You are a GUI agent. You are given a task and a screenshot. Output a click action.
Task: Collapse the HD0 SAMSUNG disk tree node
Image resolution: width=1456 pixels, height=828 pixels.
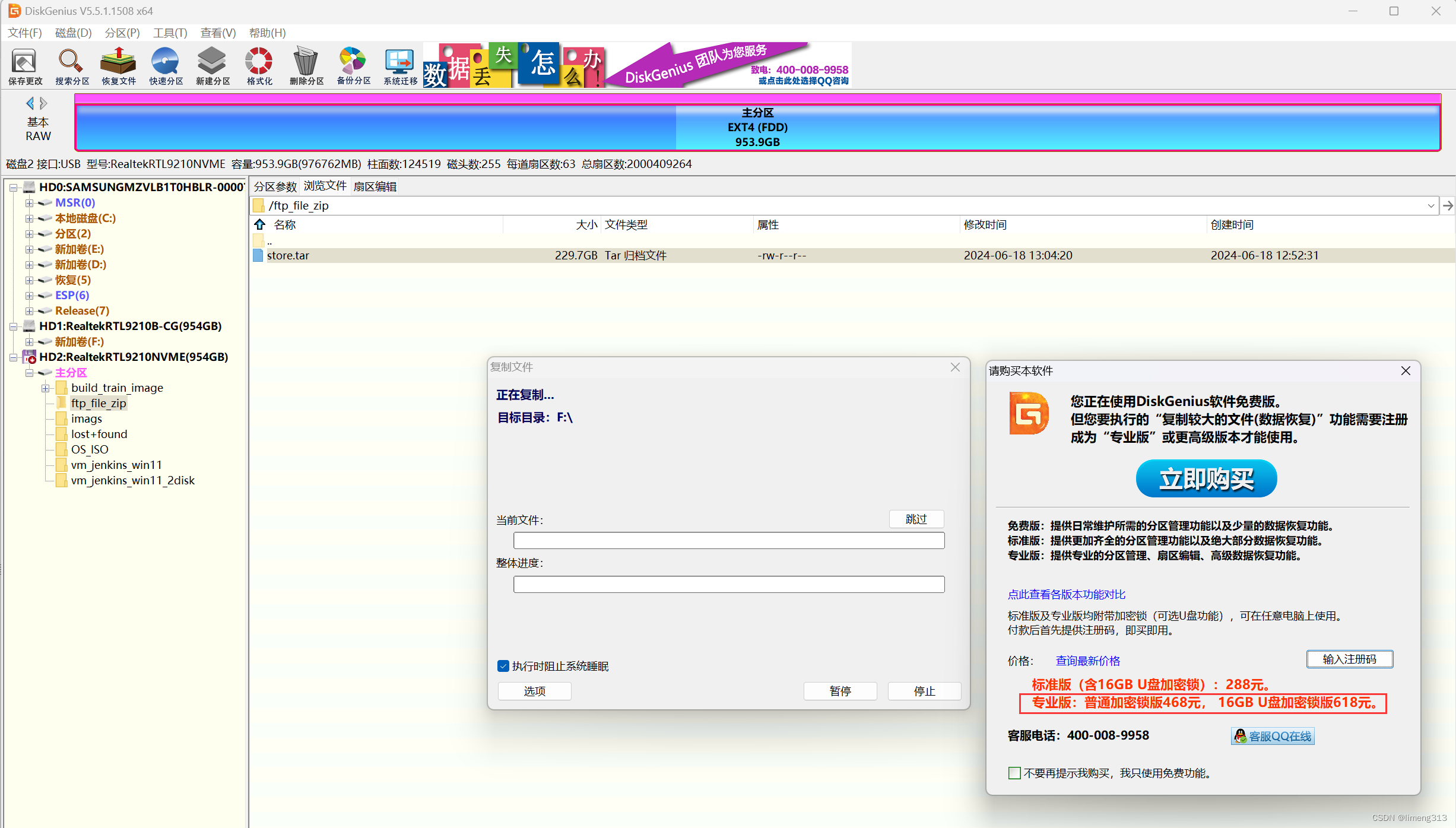point(13,188)
